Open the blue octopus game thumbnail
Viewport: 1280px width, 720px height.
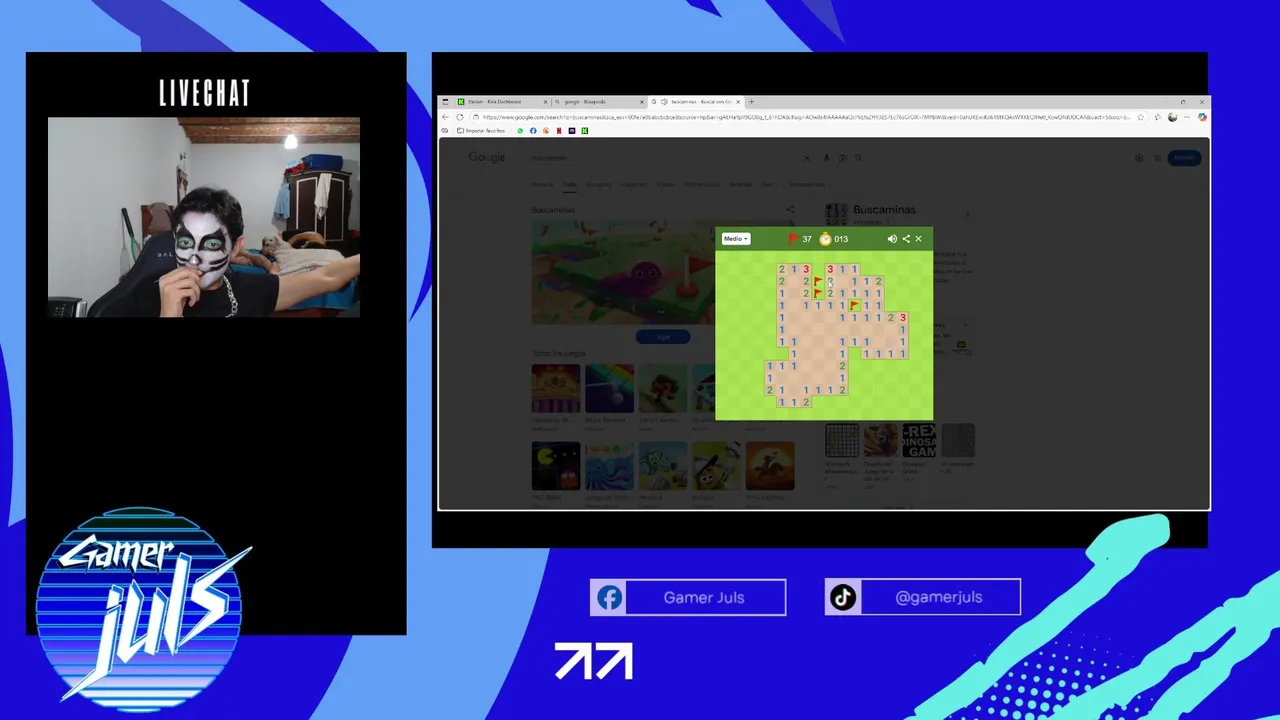point(609,466)
